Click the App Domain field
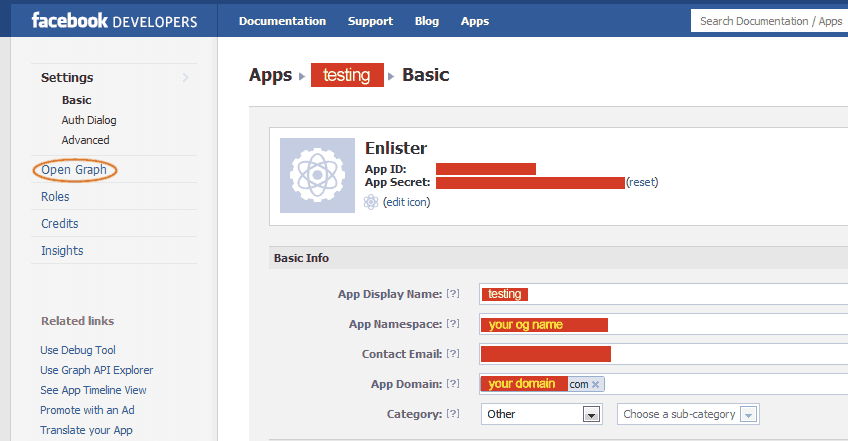848x441 pixels. pyautogui.click(x=664, y=384)
